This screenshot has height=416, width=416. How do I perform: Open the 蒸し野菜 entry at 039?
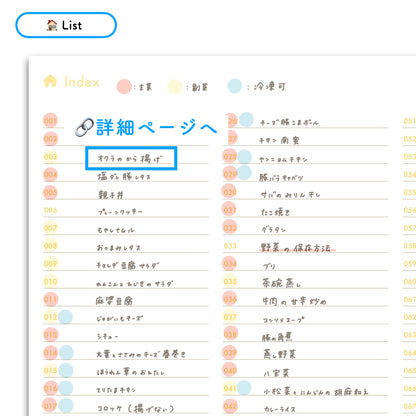(279, 354)
